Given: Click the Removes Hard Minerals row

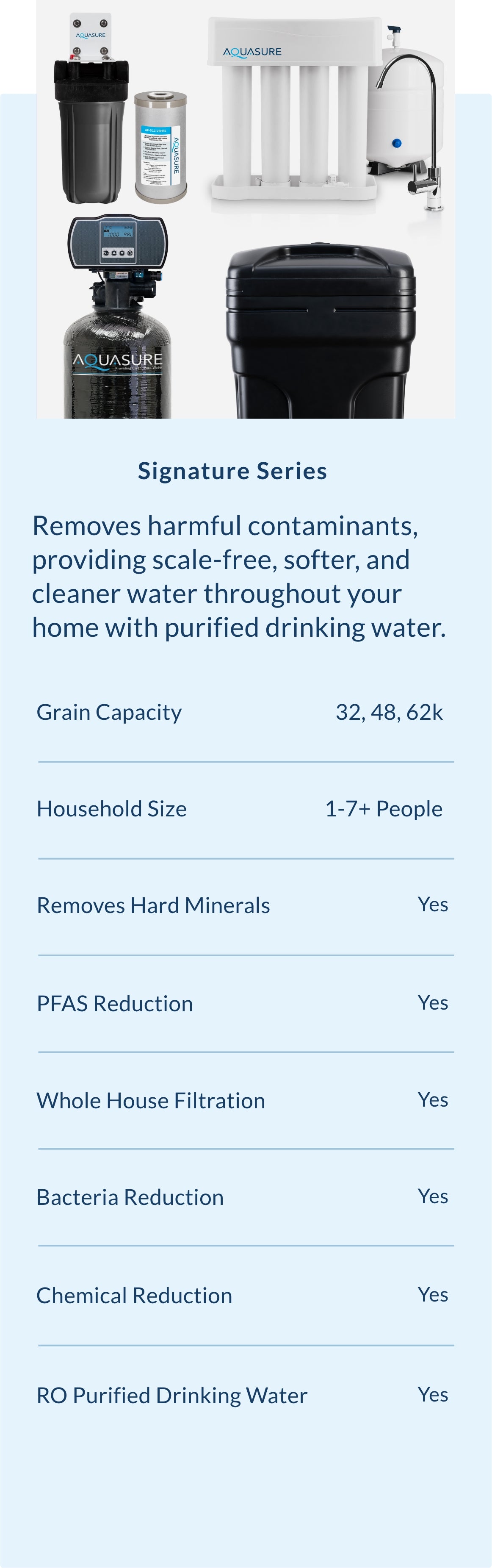Looking at the screenshot, I should (246, 906).
